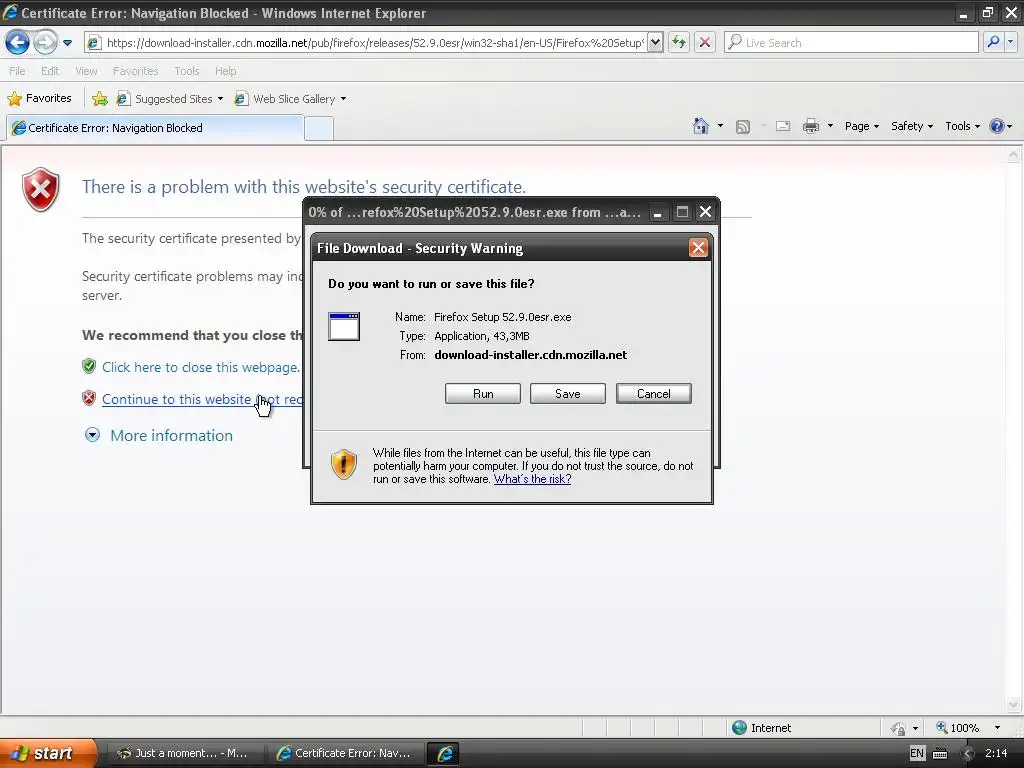Switch to Certificate Error taskbar window
This screenshot has height=768, width=1024.
point(345,753)
